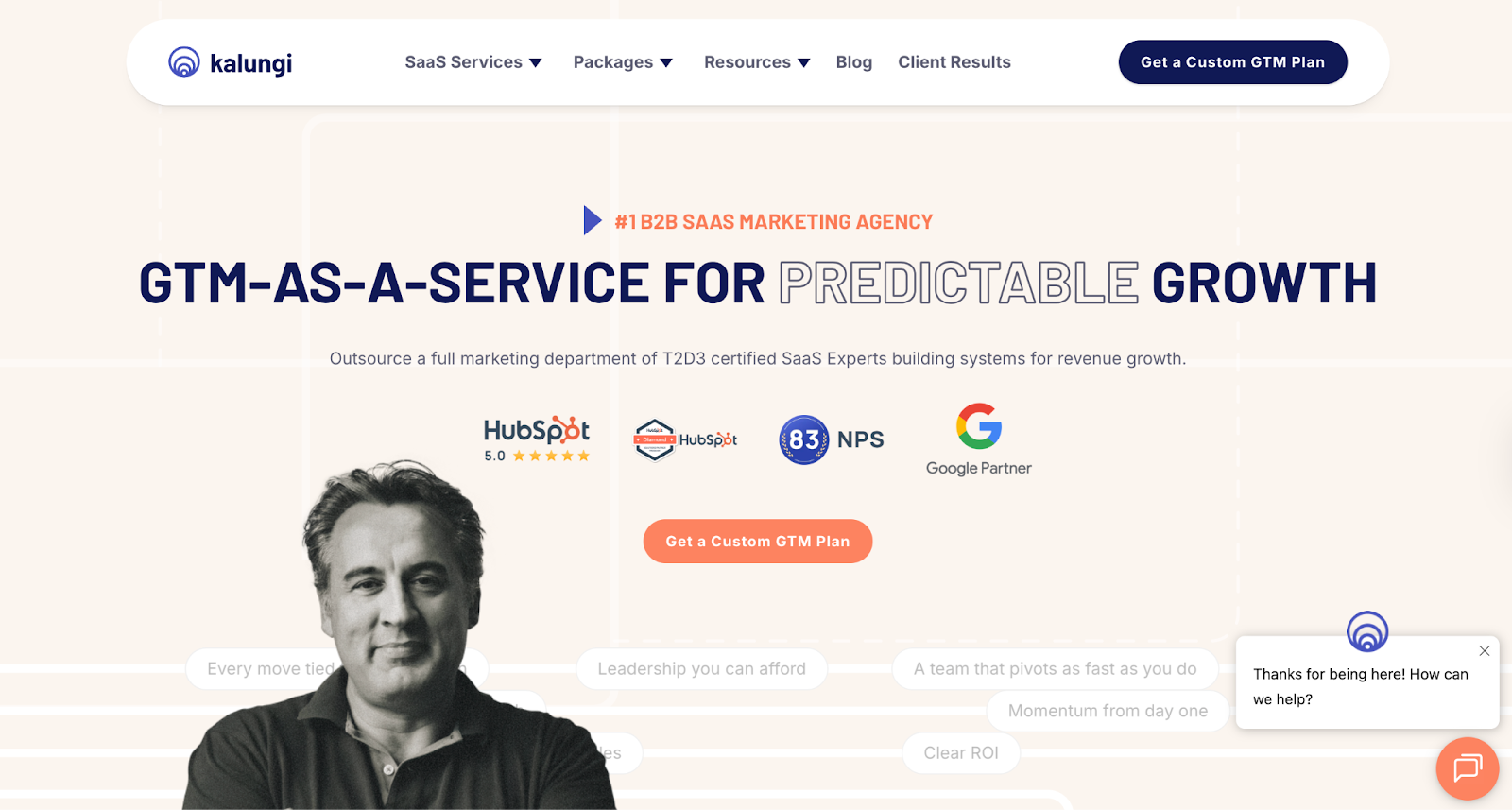Open the Blog page
Viewport: 1512px width, 810px height.
[854, 62]
